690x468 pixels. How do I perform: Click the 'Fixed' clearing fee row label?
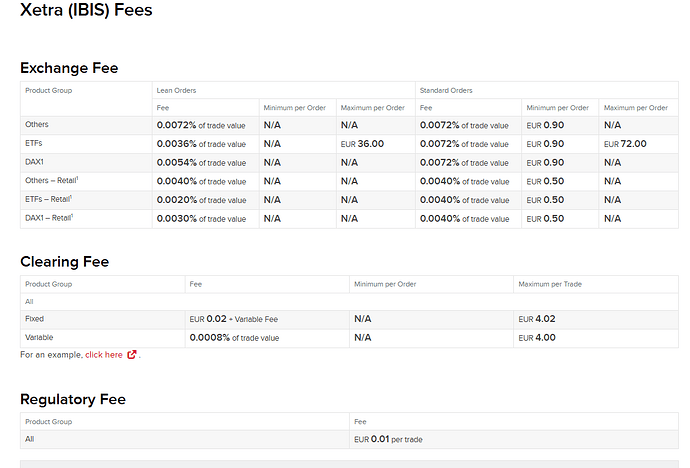34,318
